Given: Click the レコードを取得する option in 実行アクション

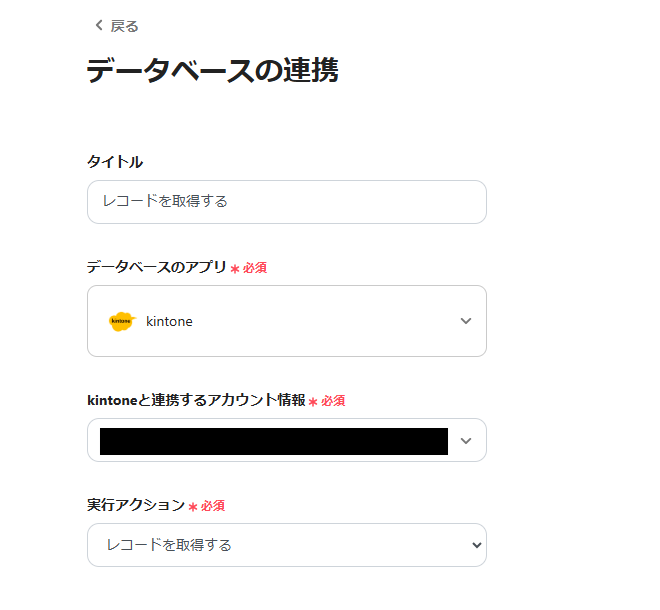Looking at the screenshot, I should (169, 545).
